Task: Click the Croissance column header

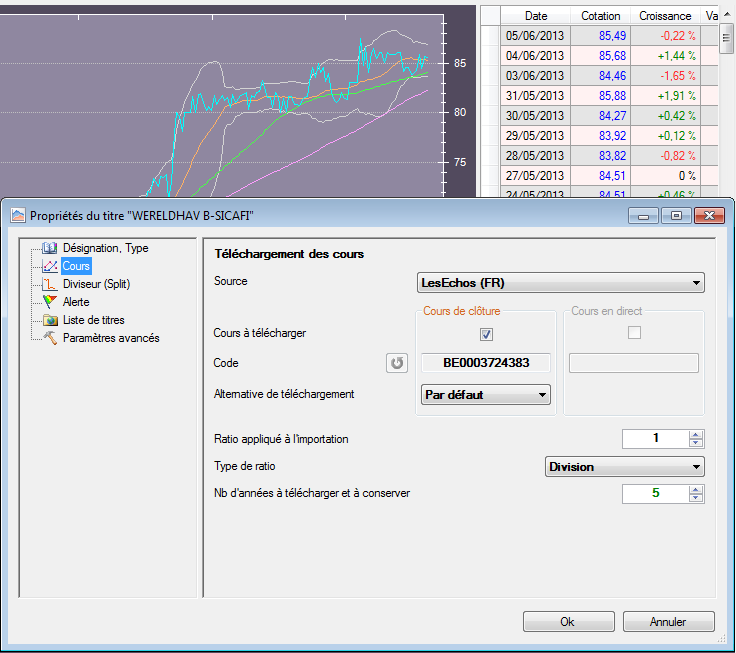Action: click(x=665, y=16)
